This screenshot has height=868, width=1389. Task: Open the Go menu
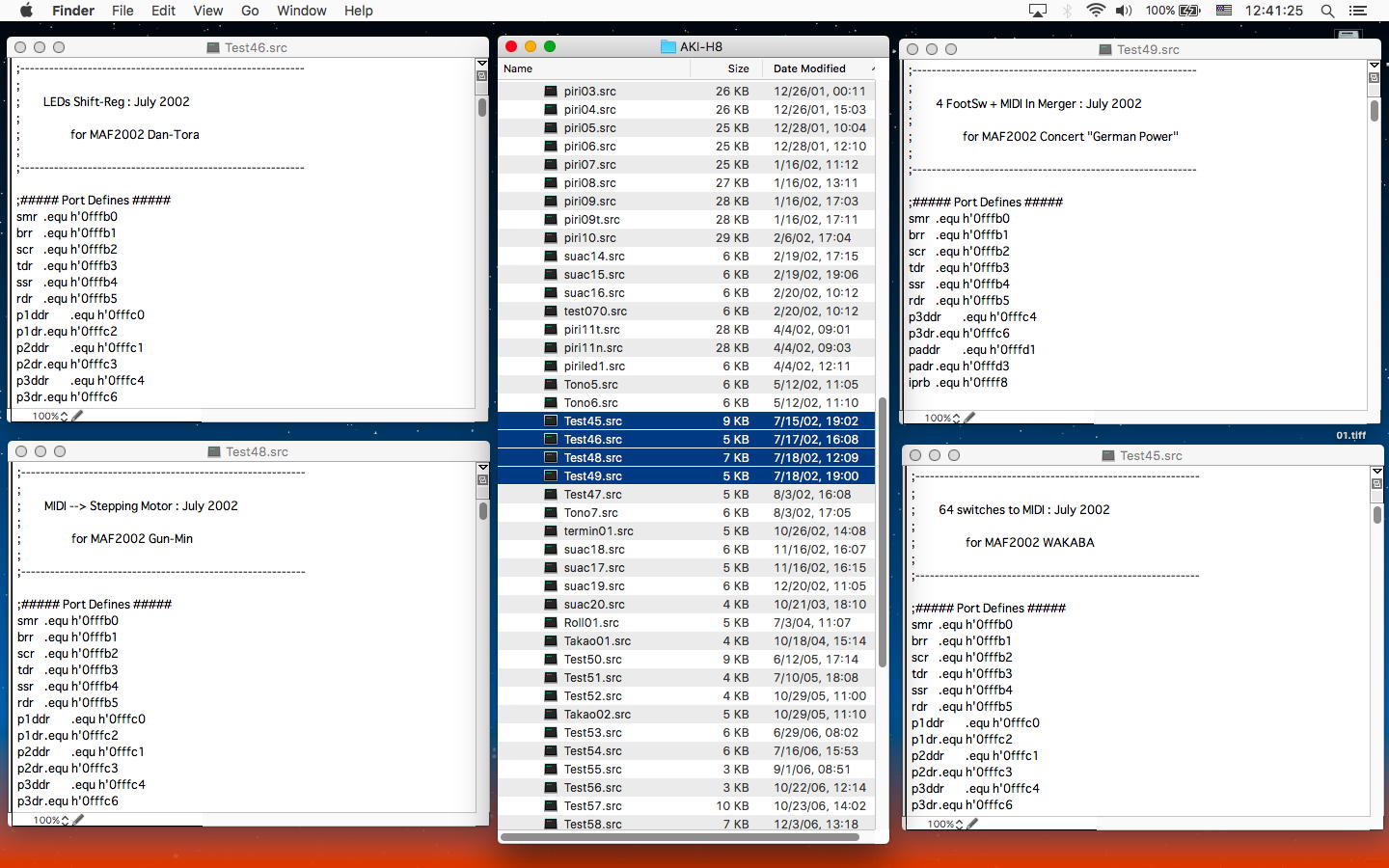pyautogui.click(x=250, y=11)
